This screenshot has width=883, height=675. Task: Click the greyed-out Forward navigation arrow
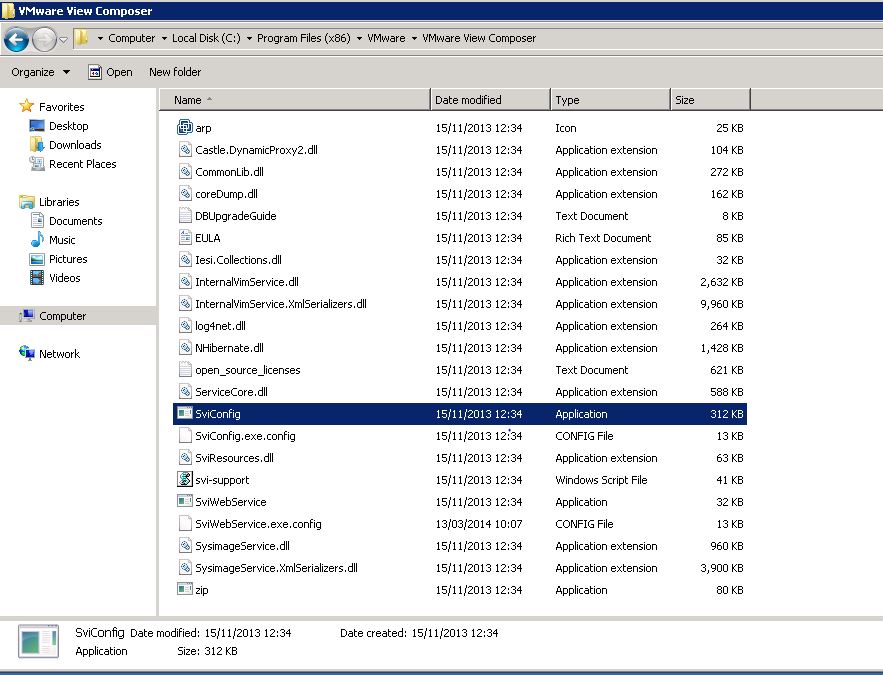(x=44, y=39)
